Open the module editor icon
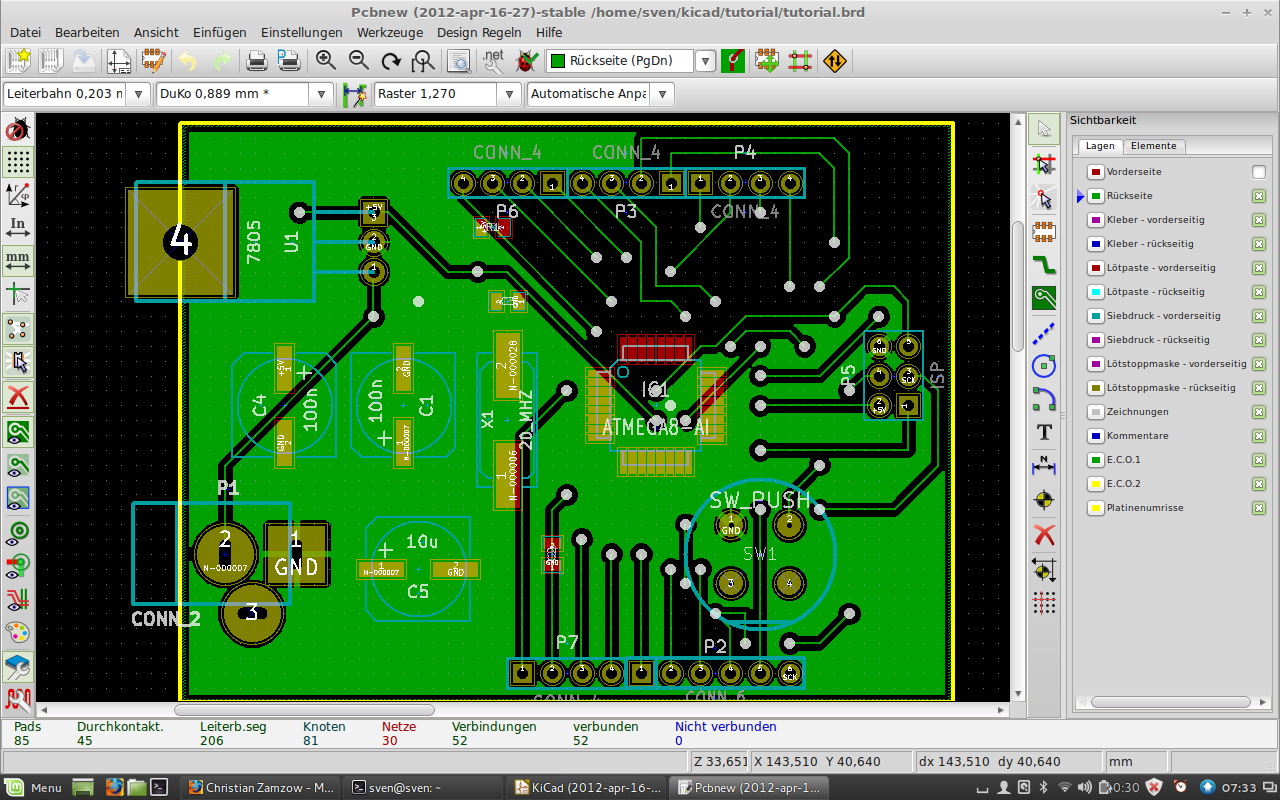Screen dimensions: 1280x800 [x=152, y=61]
